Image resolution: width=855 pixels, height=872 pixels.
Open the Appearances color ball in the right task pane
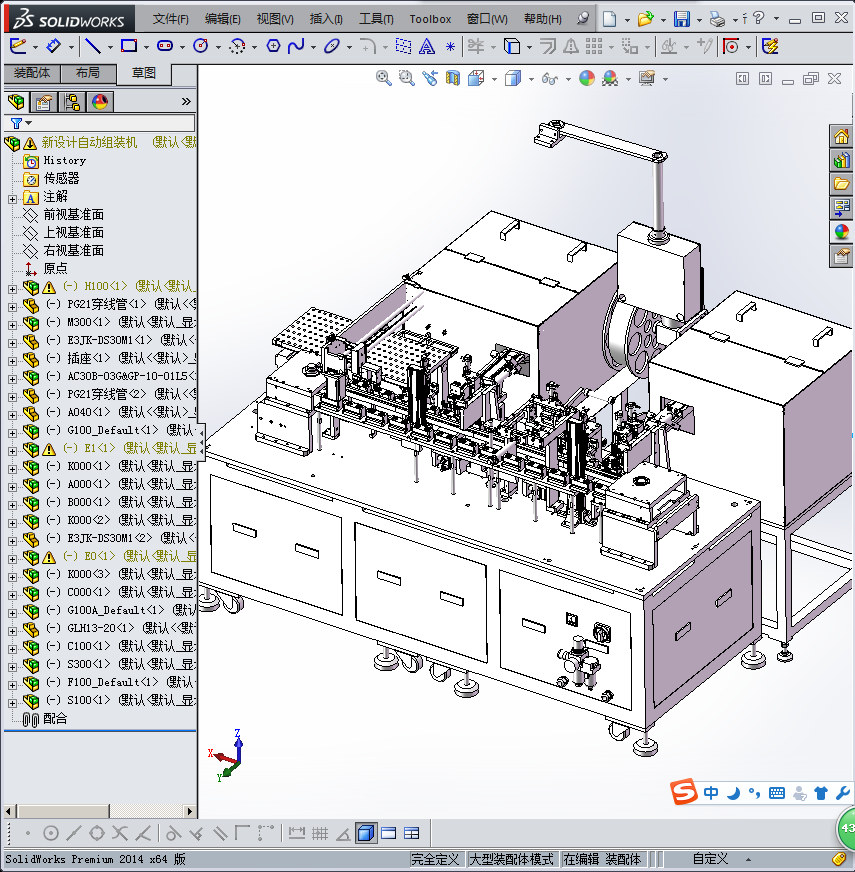click(841, 231)
